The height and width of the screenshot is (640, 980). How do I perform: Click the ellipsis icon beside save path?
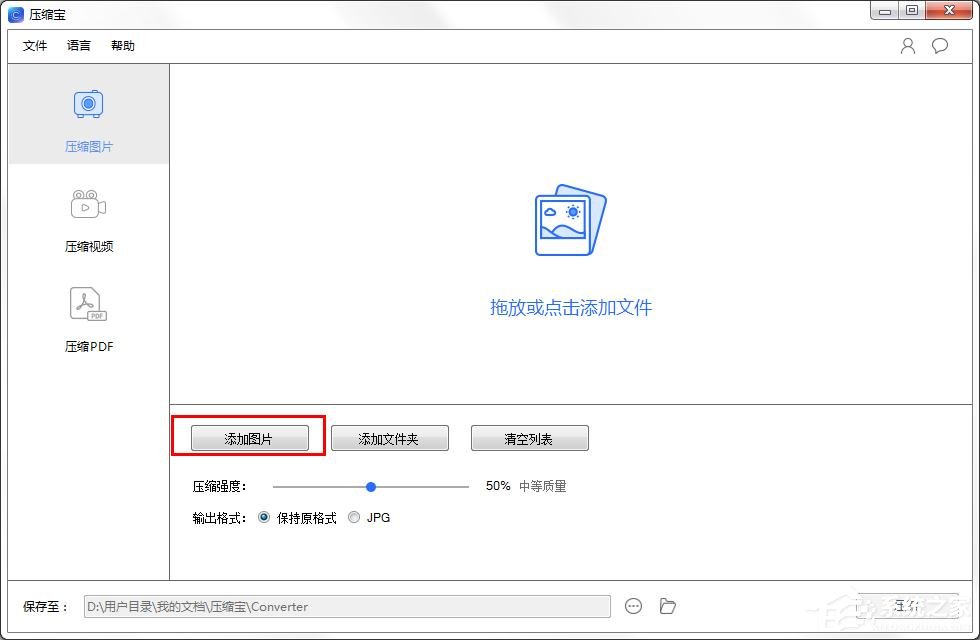click(634, 606)
